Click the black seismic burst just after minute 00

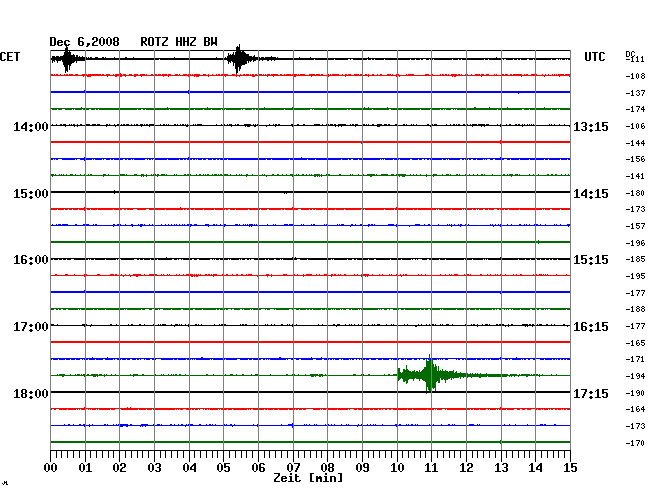[x=67, y=59]
